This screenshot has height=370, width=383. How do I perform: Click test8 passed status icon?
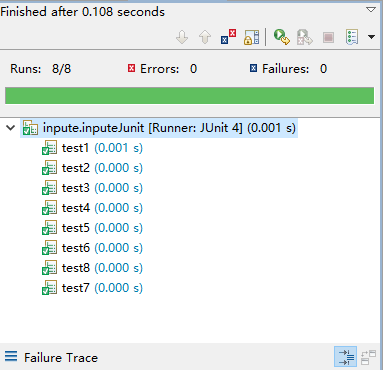pyautogui.click(x=49, y=268)
